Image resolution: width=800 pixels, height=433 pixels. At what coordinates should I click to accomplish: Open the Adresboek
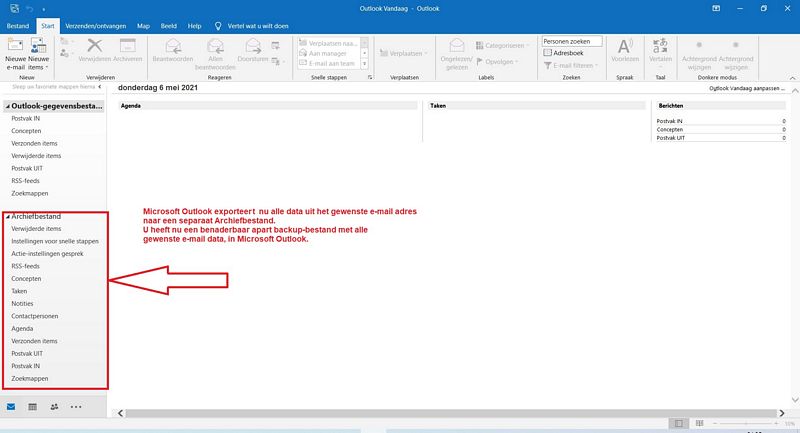coord(563,53)
